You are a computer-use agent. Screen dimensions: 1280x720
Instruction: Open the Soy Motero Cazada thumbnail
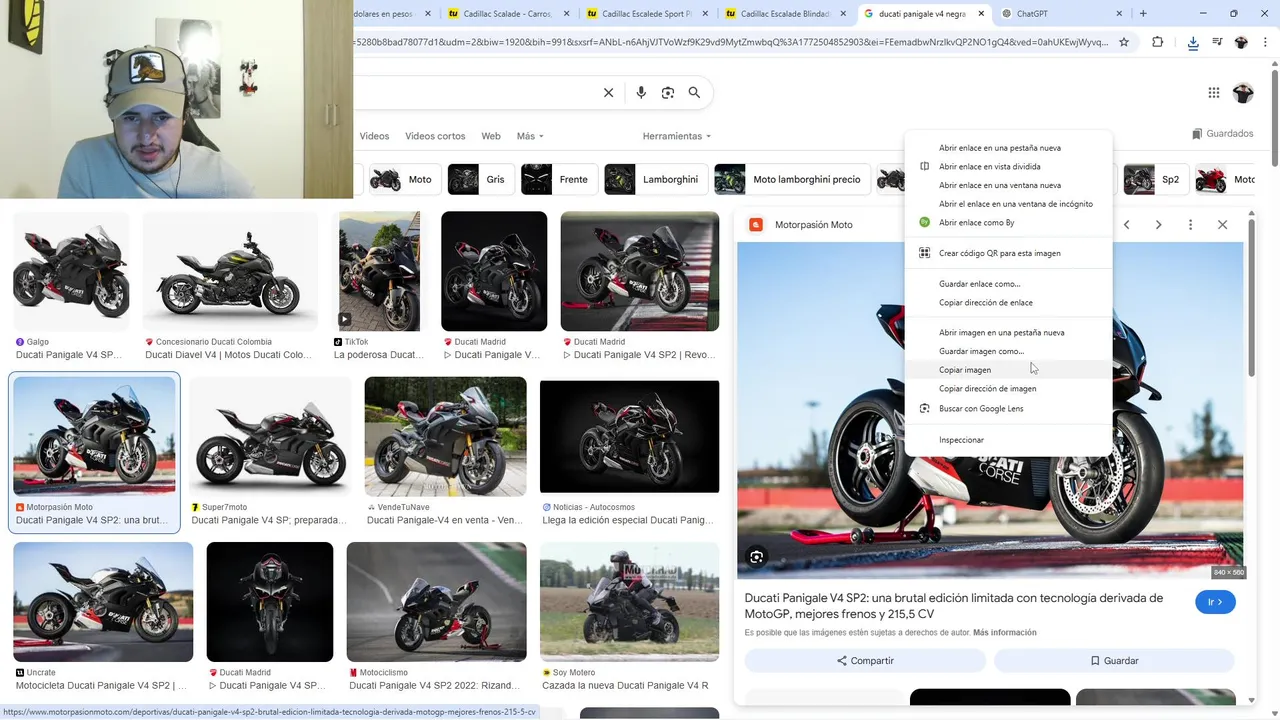pyautogui.click(x=629, y=602)
